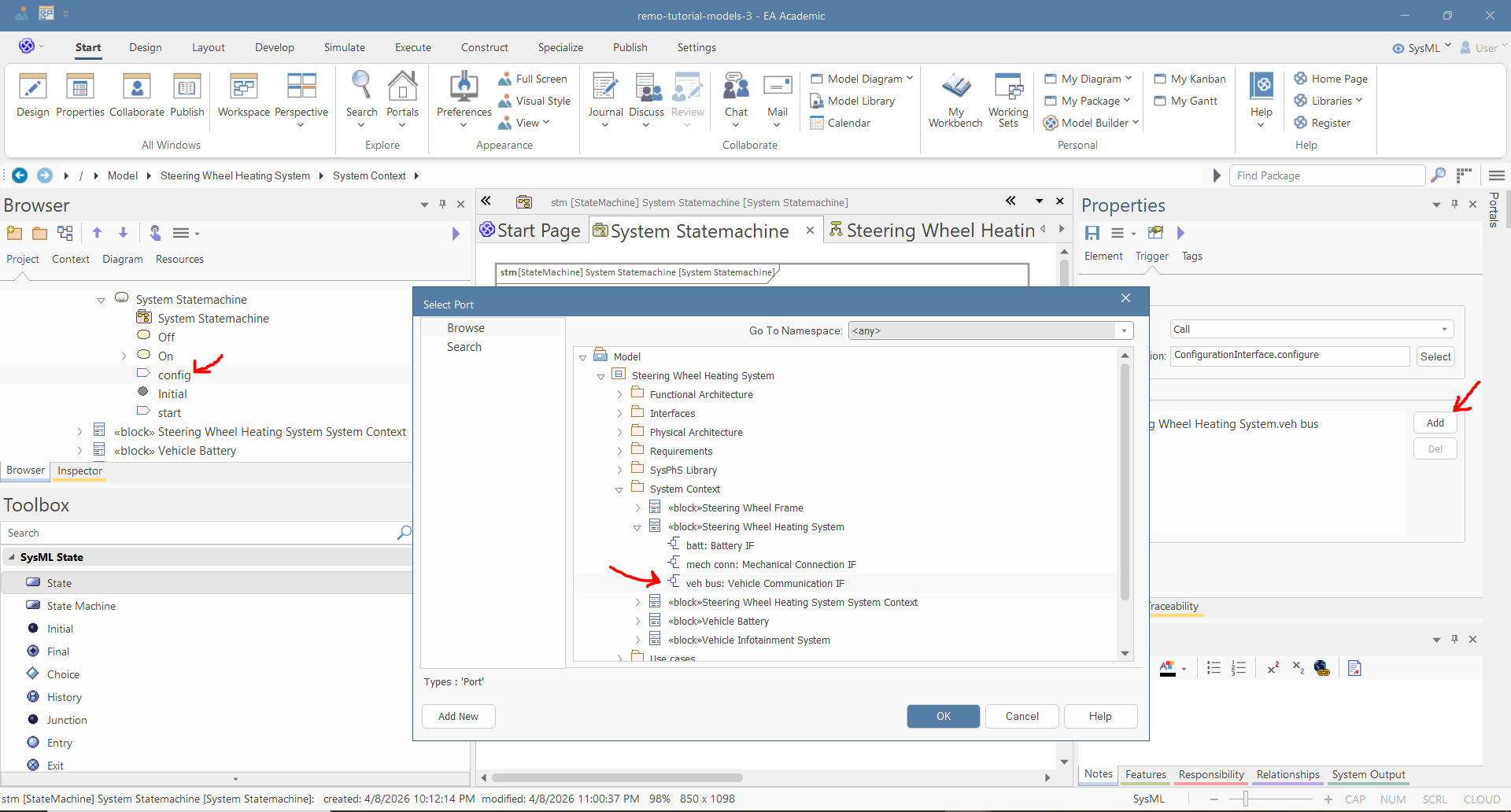Switch to the Search tab in dialog
Image resolution: width=1511 pixels, height=812 pixels.
[464, 347]
